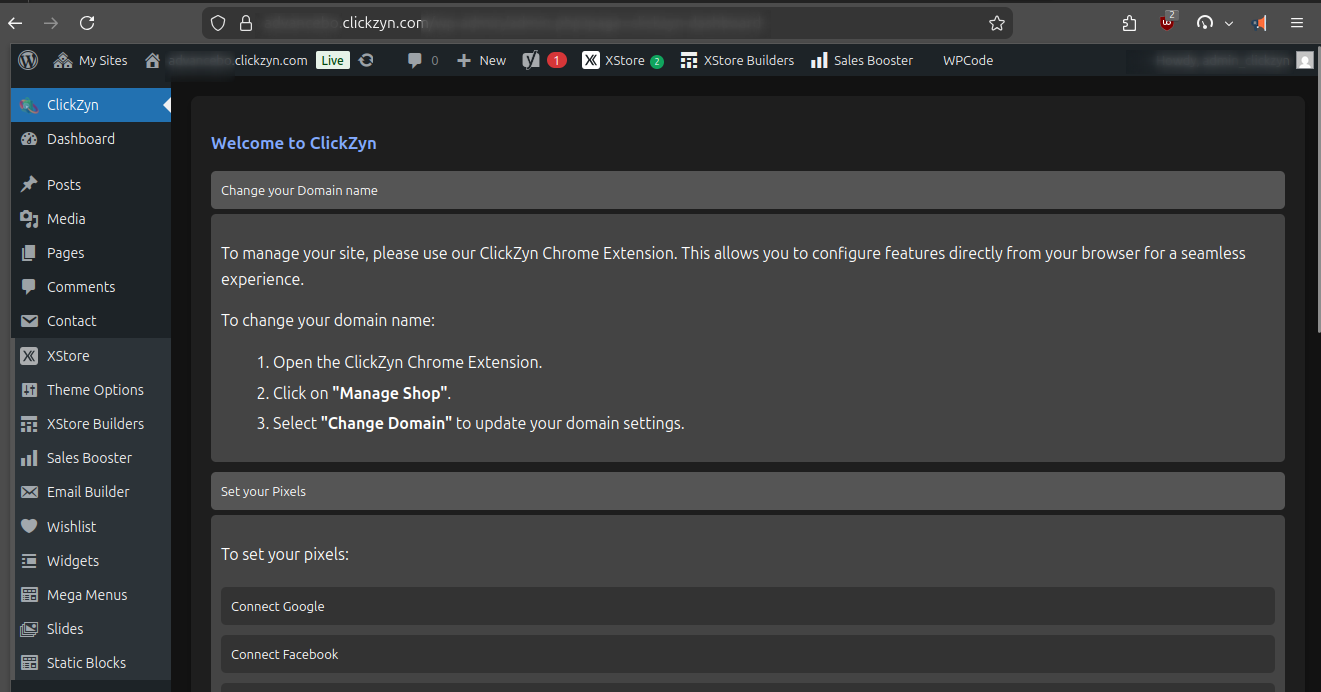Image resolution: width=1321 pixels, height=692 pixels.
Task: Click the Live status badge
Action: tap(332, 60)
